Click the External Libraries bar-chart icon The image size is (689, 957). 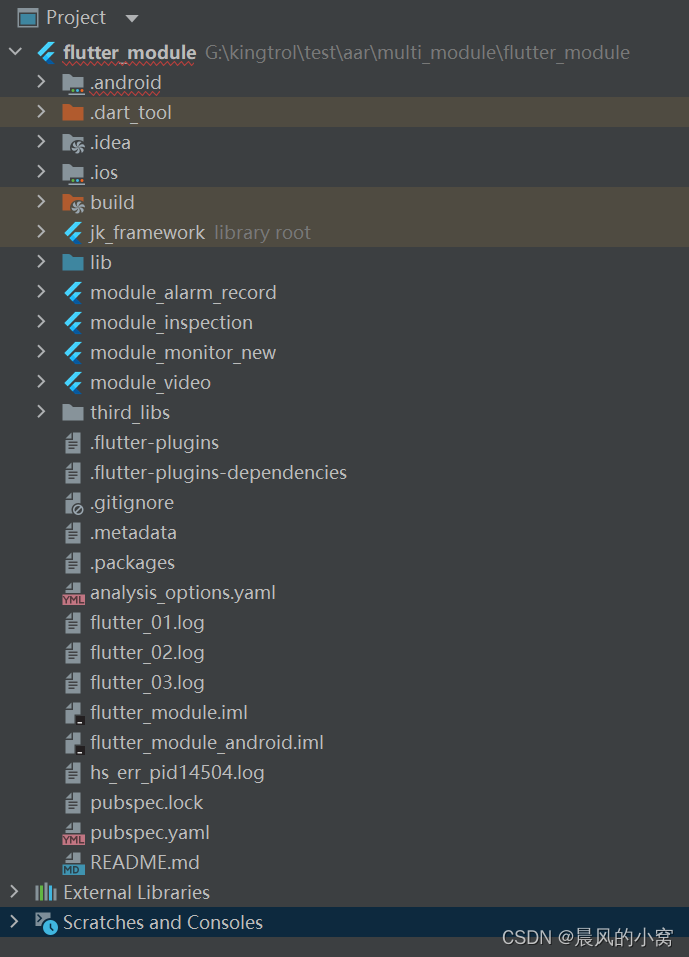(46, 893)
